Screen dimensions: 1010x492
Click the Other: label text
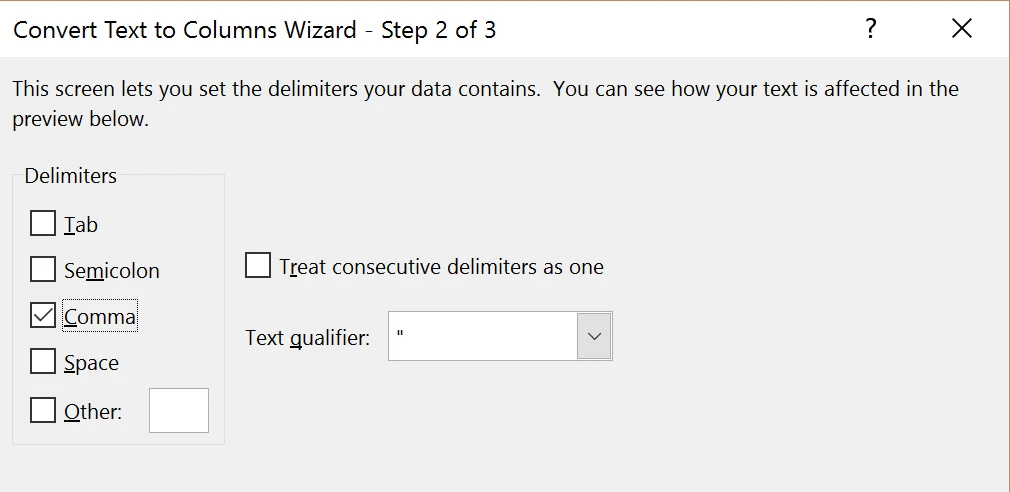pyautogui.click(x=93, y=412)
